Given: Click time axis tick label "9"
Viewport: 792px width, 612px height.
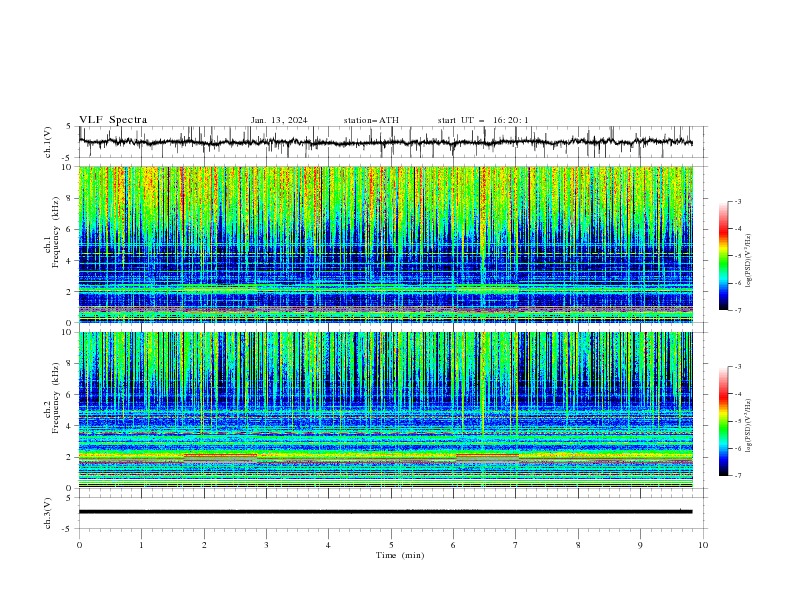Looking at the screenshot, I should 640,545.
